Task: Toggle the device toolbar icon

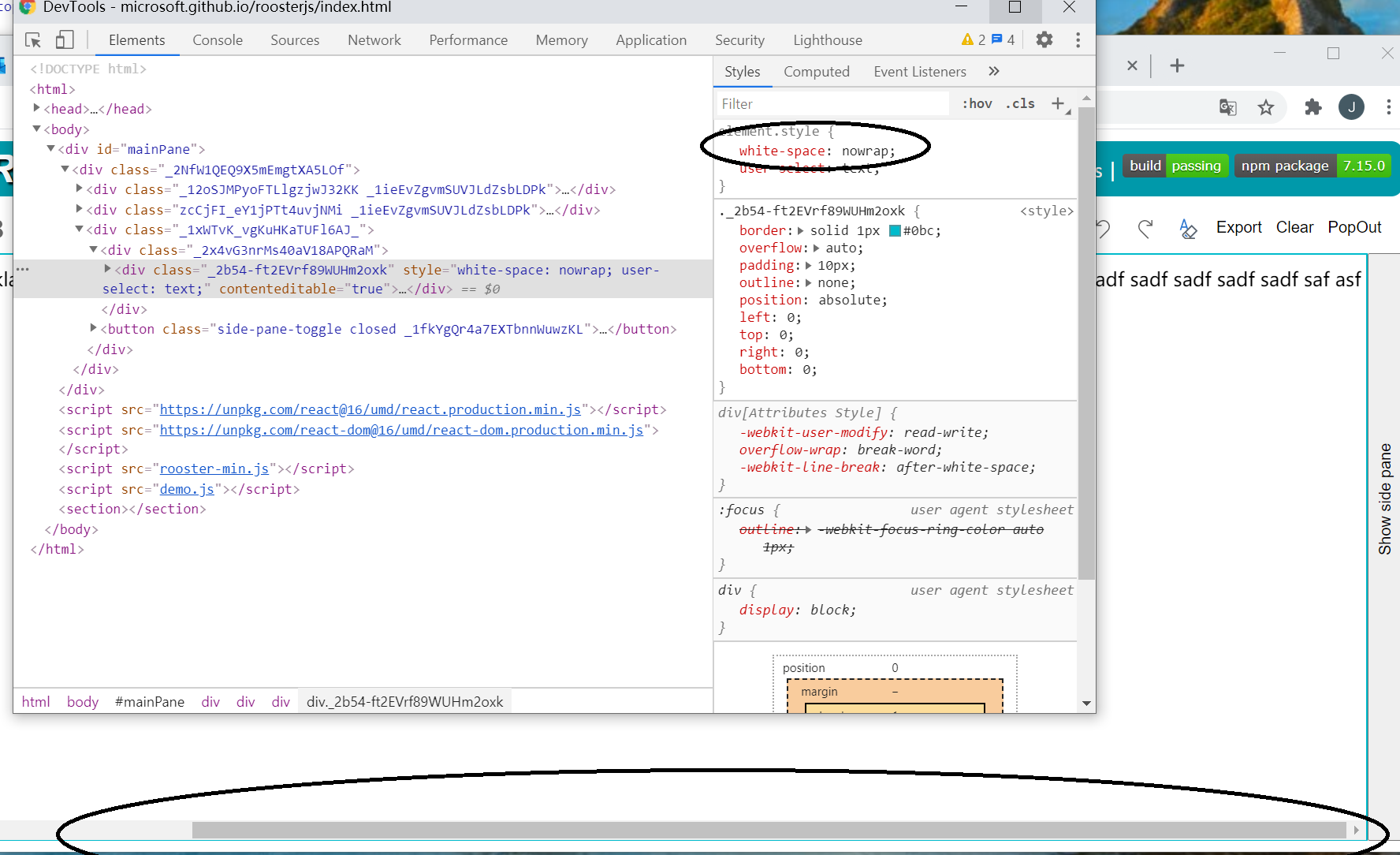Action: 65,39
